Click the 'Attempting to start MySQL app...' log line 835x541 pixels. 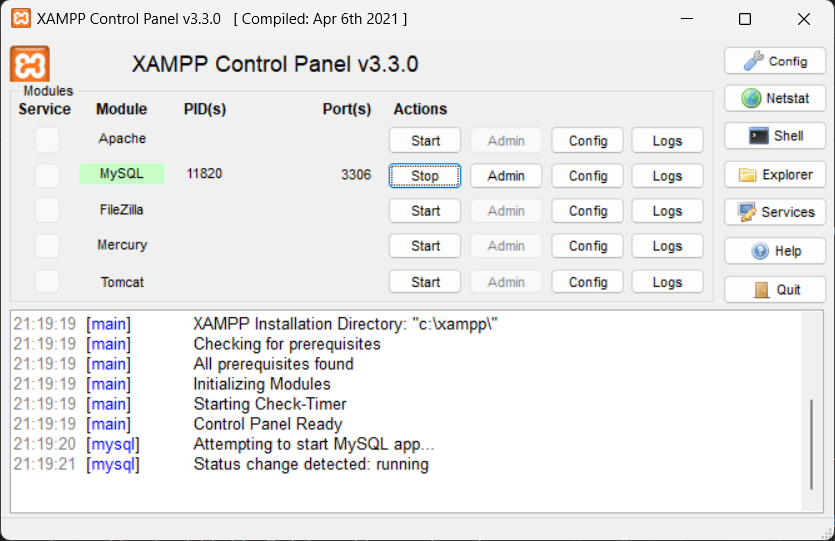tap(314, 444)
